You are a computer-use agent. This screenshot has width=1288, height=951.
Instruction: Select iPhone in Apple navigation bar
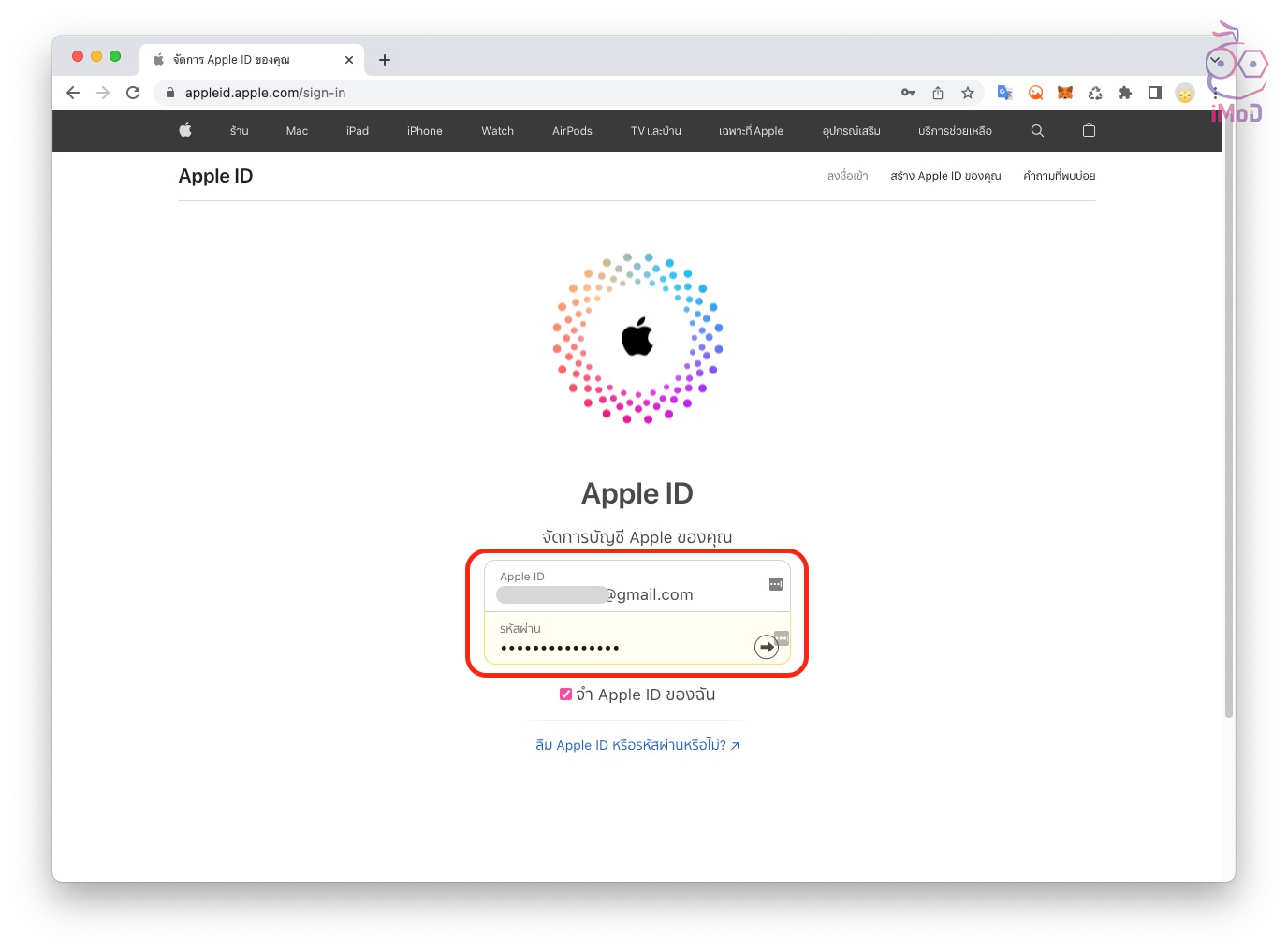[424, 131]
